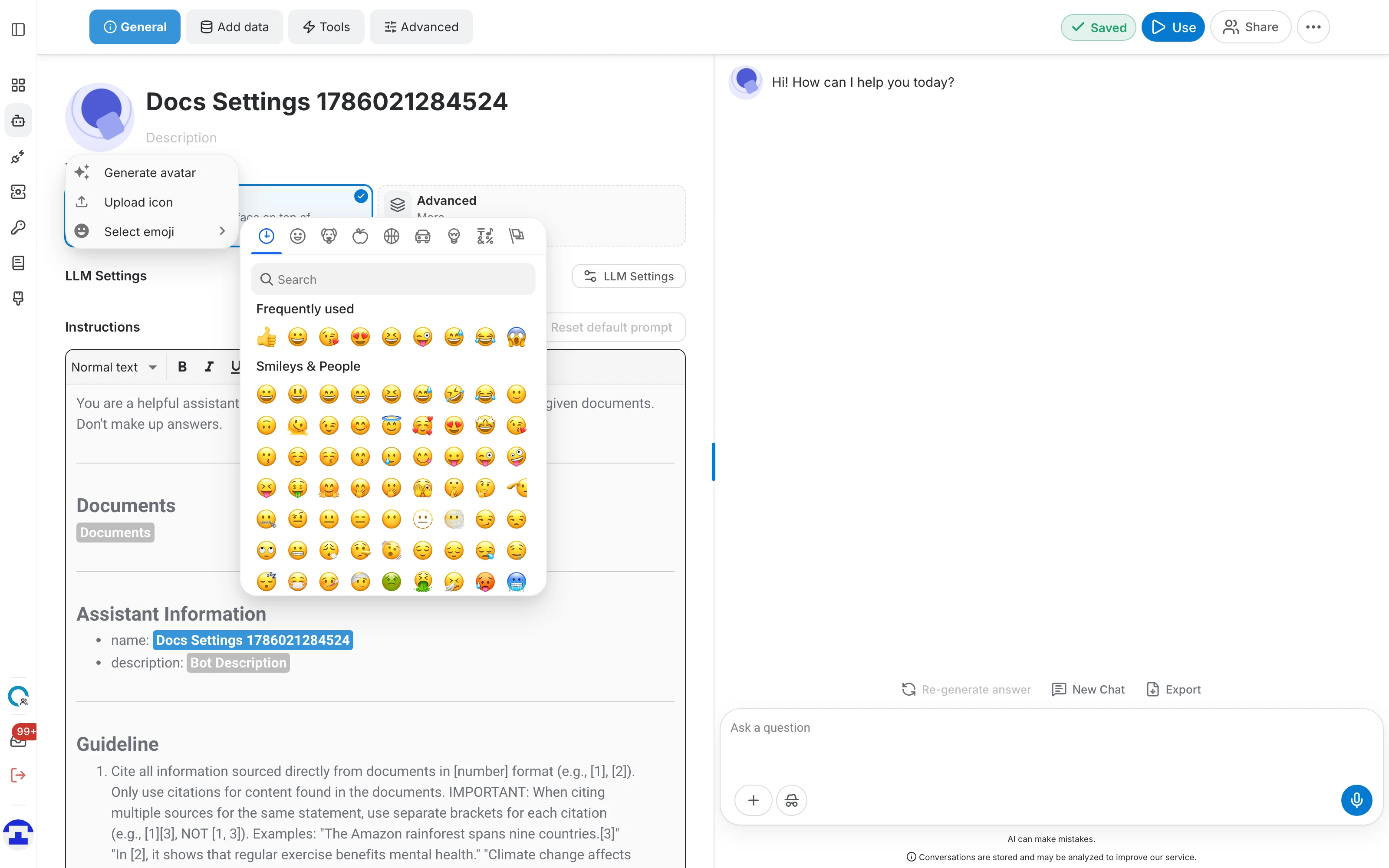Switch to the Add data tab
This screenshot has height=868, width=1389.
point(234,27)
